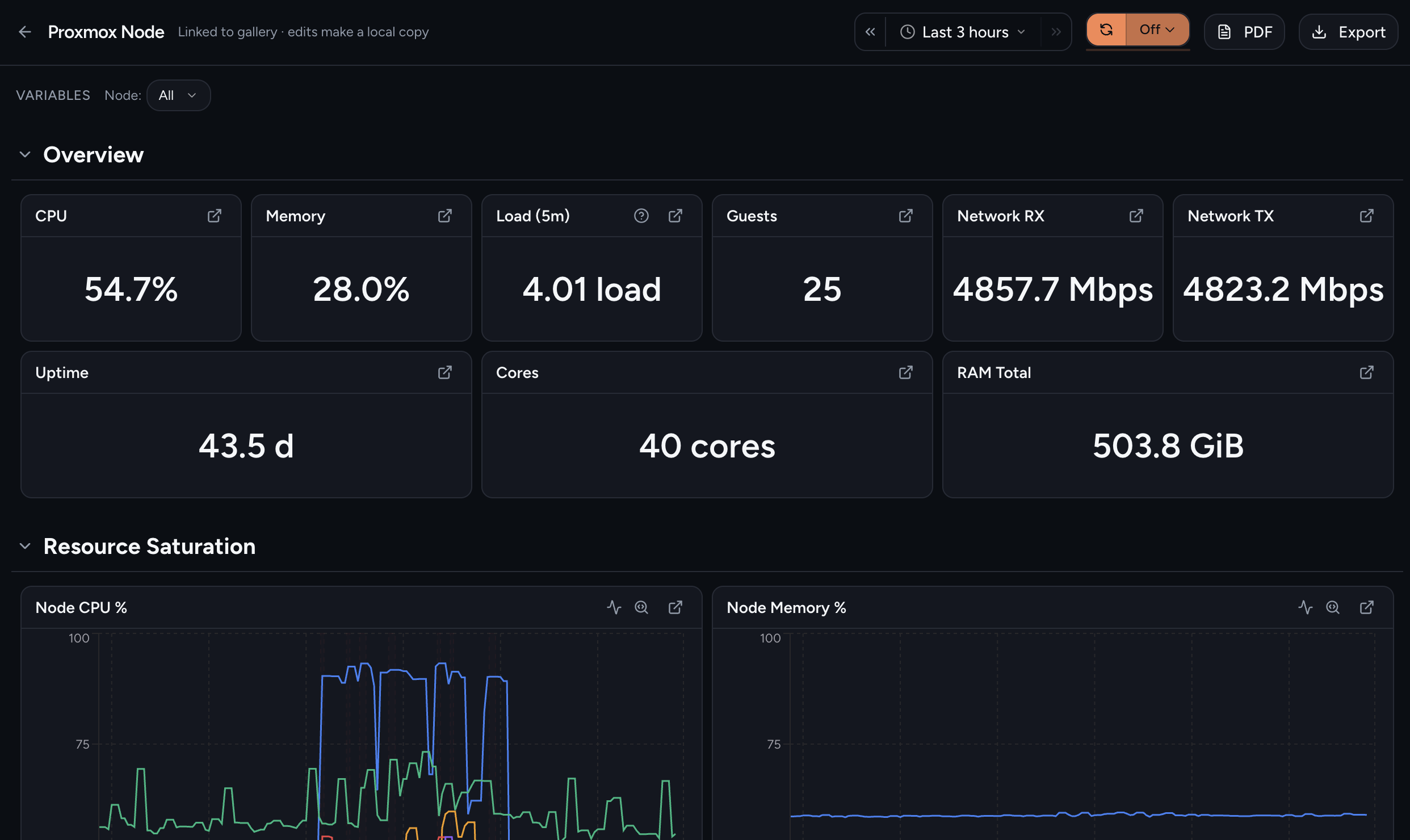
Task: Open the Guests panel external link icon
Action: 905,216
